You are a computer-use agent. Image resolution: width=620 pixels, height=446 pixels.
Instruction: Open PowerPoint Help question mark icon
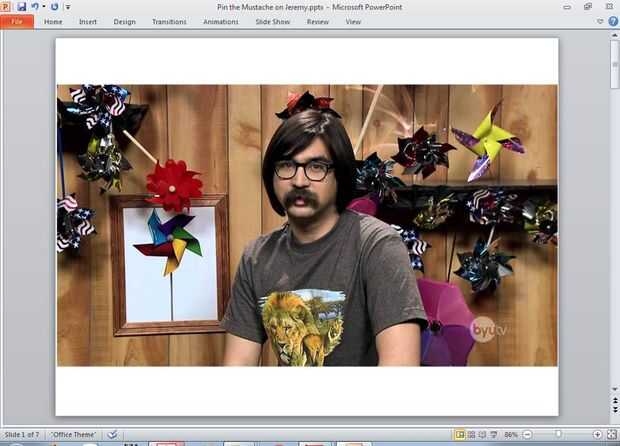pyautogui.click(x=613, y=21)
